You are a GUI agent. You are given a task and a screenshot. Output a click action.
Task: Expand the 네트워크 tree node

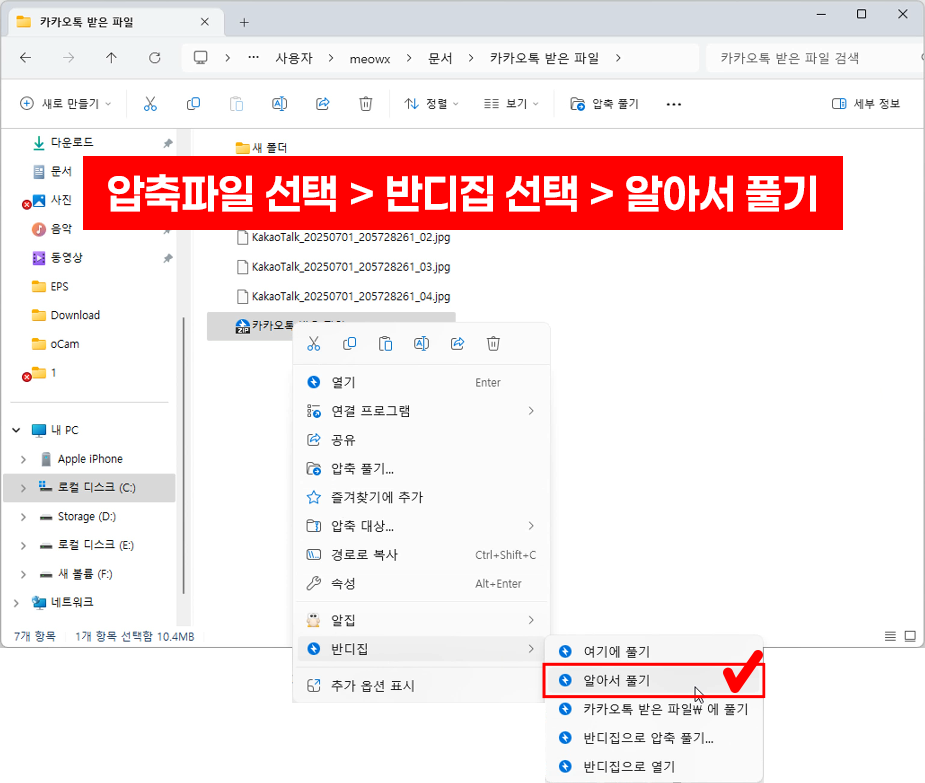click(x=17, y=602)
